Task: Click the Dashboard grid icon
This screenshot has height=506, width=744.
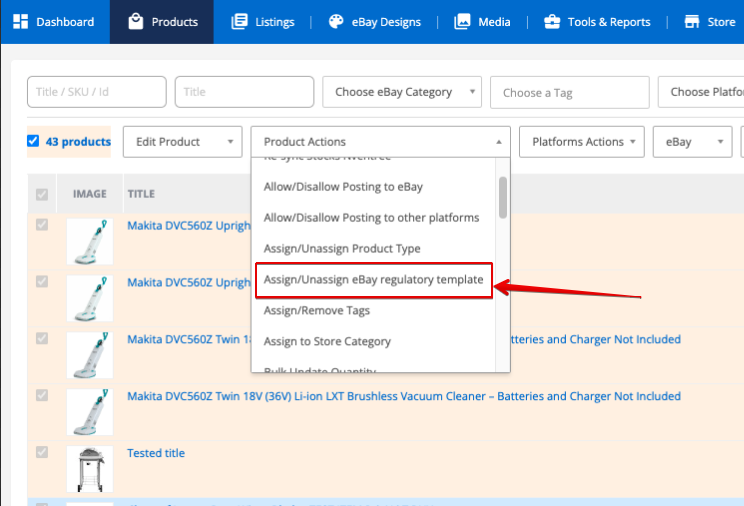Action: 20,22
